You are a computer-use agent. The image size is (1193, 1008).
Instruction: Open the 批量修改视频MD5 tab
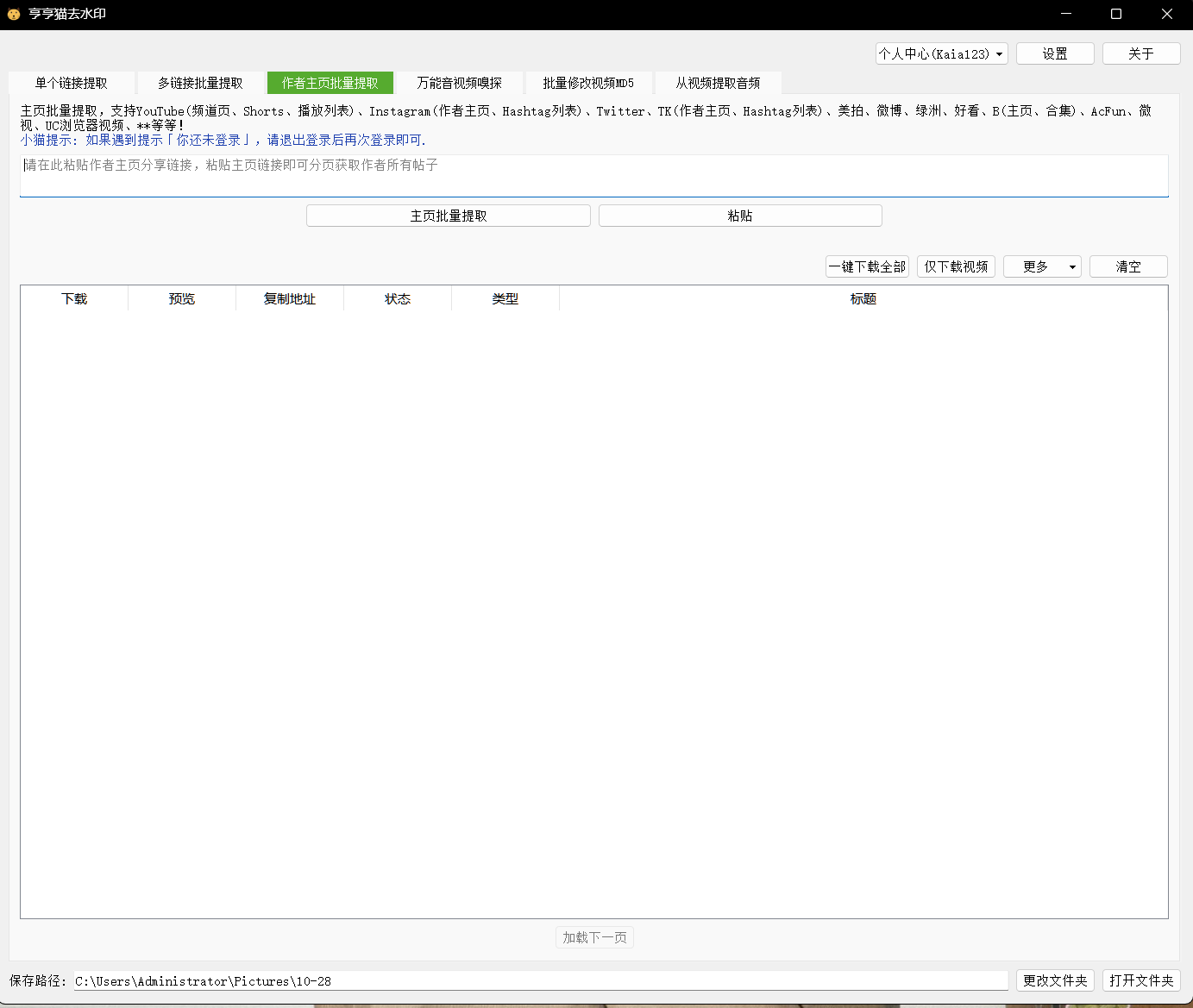pyautogui.click(x=588, y=83)
